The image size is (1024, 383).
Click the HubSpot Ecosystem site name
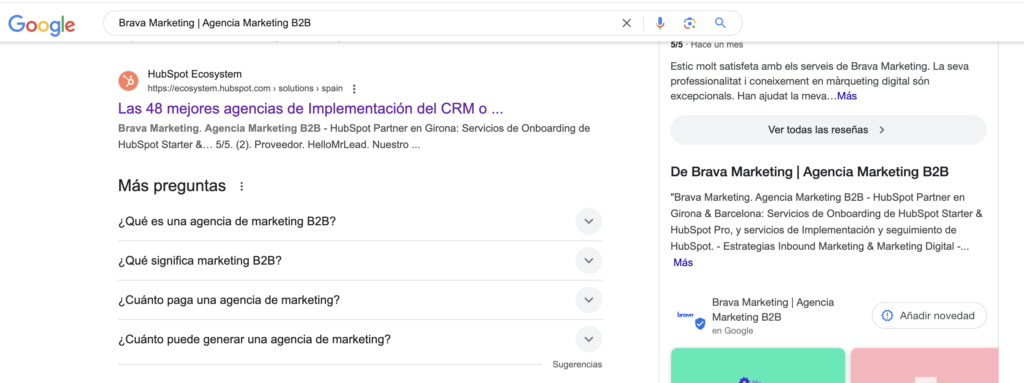click(x=195, y=74)
